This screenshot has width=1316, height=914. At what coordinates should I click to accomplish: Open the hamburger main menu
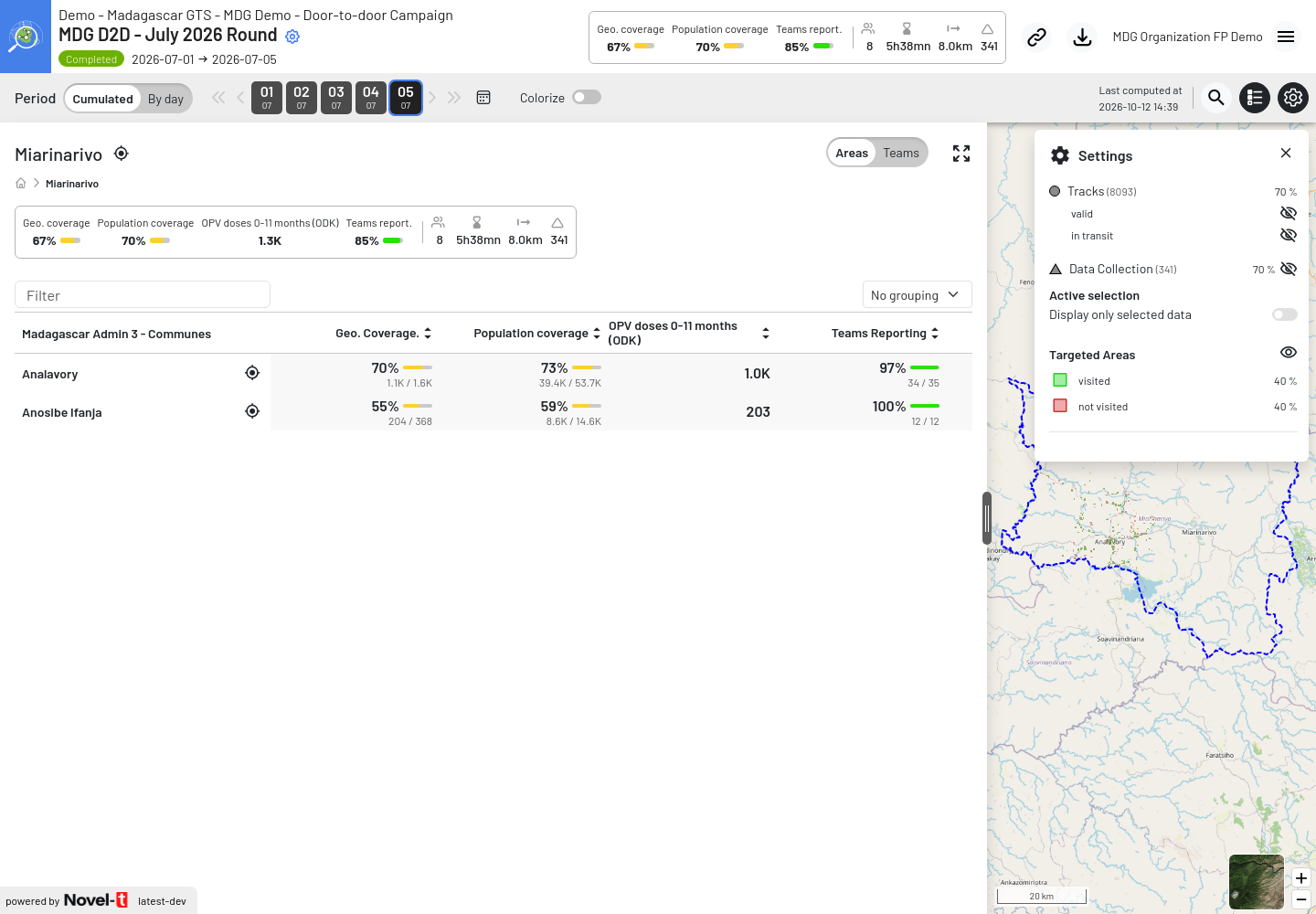1286,37
